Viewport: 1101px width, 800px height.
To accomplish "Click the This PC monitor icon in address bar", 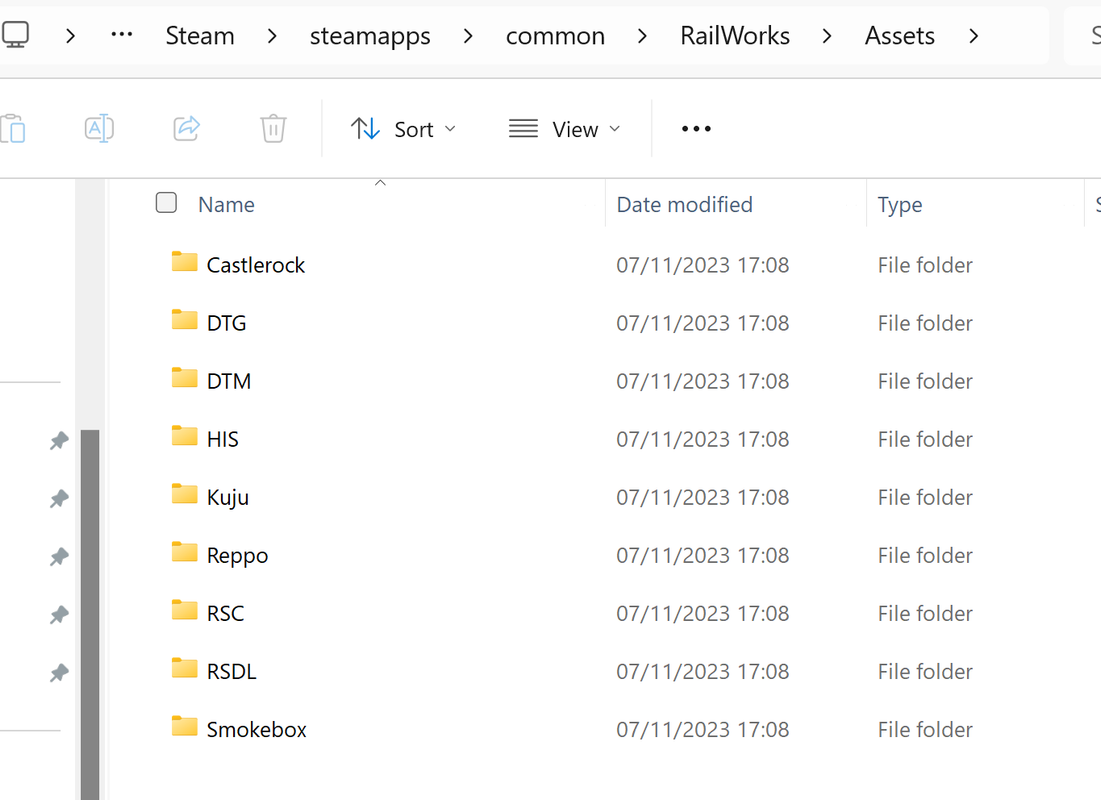I will coord(15,34).
